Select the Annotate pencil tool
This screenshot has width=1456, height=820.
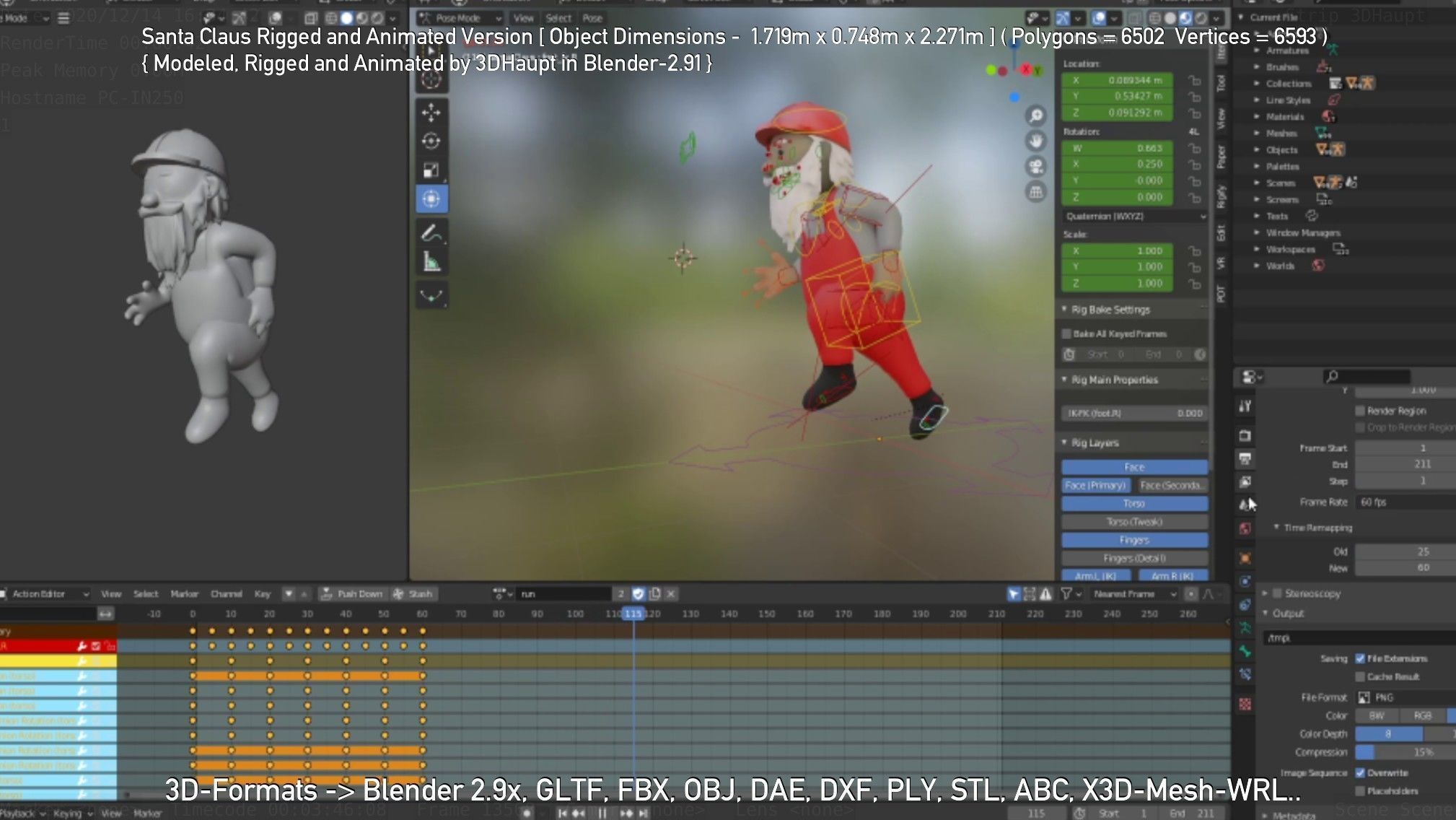(431, 233)
